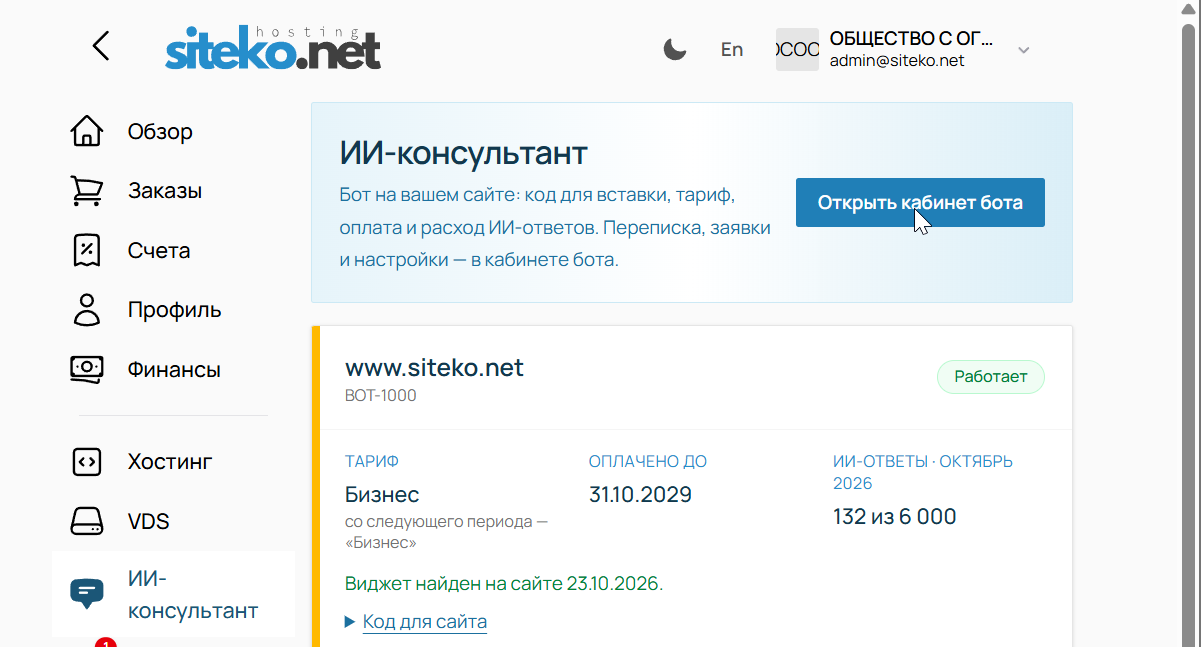
Task: Go back with the left arrow icon
Action: coord(100,46)
